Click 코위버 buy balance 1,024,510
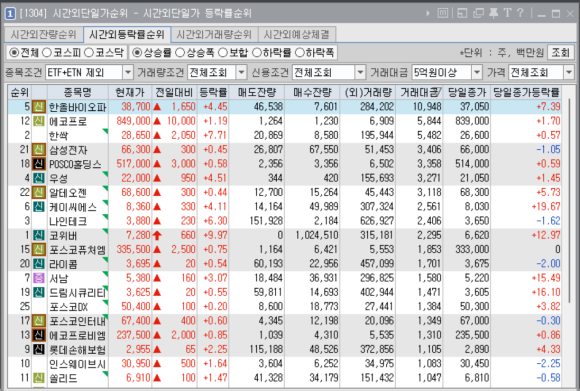This screenshot has width=580, height=391. coord(317,235)
